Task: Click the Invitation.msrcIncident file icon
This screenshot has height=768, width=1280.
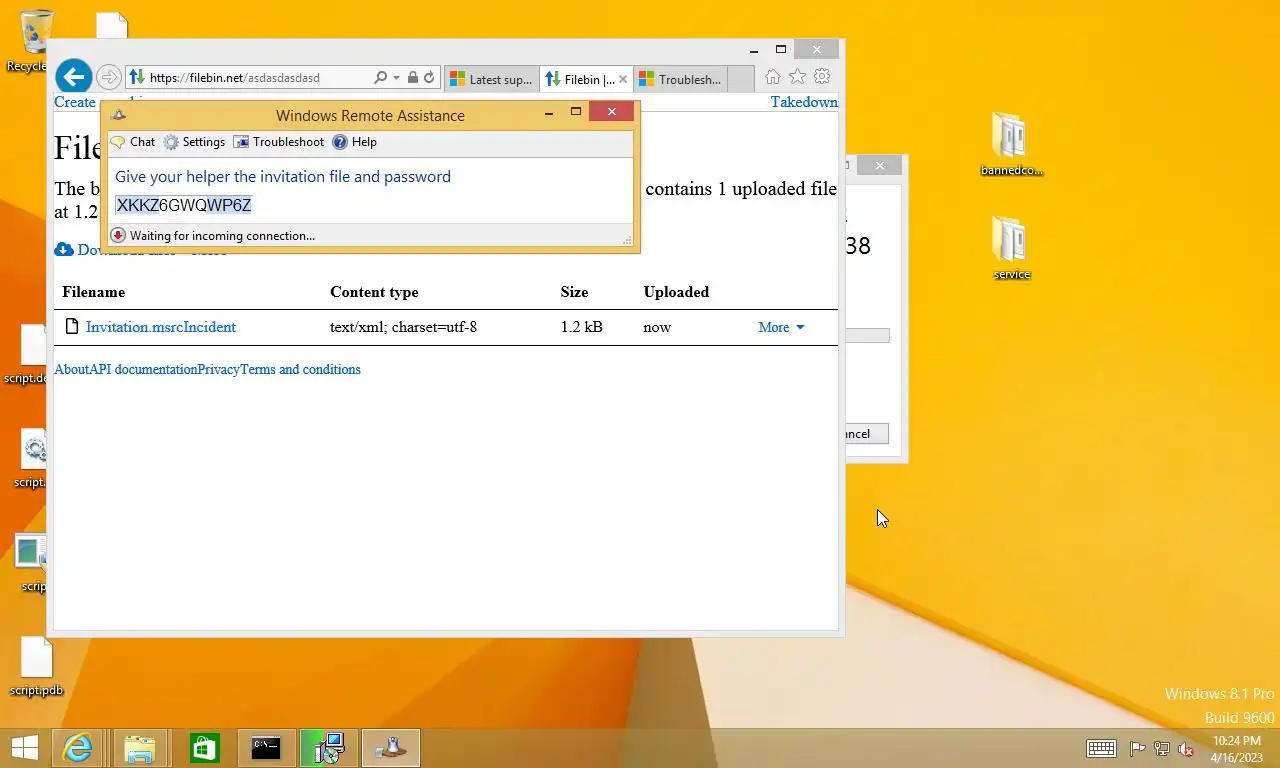Action: click(x=71, y=326)
